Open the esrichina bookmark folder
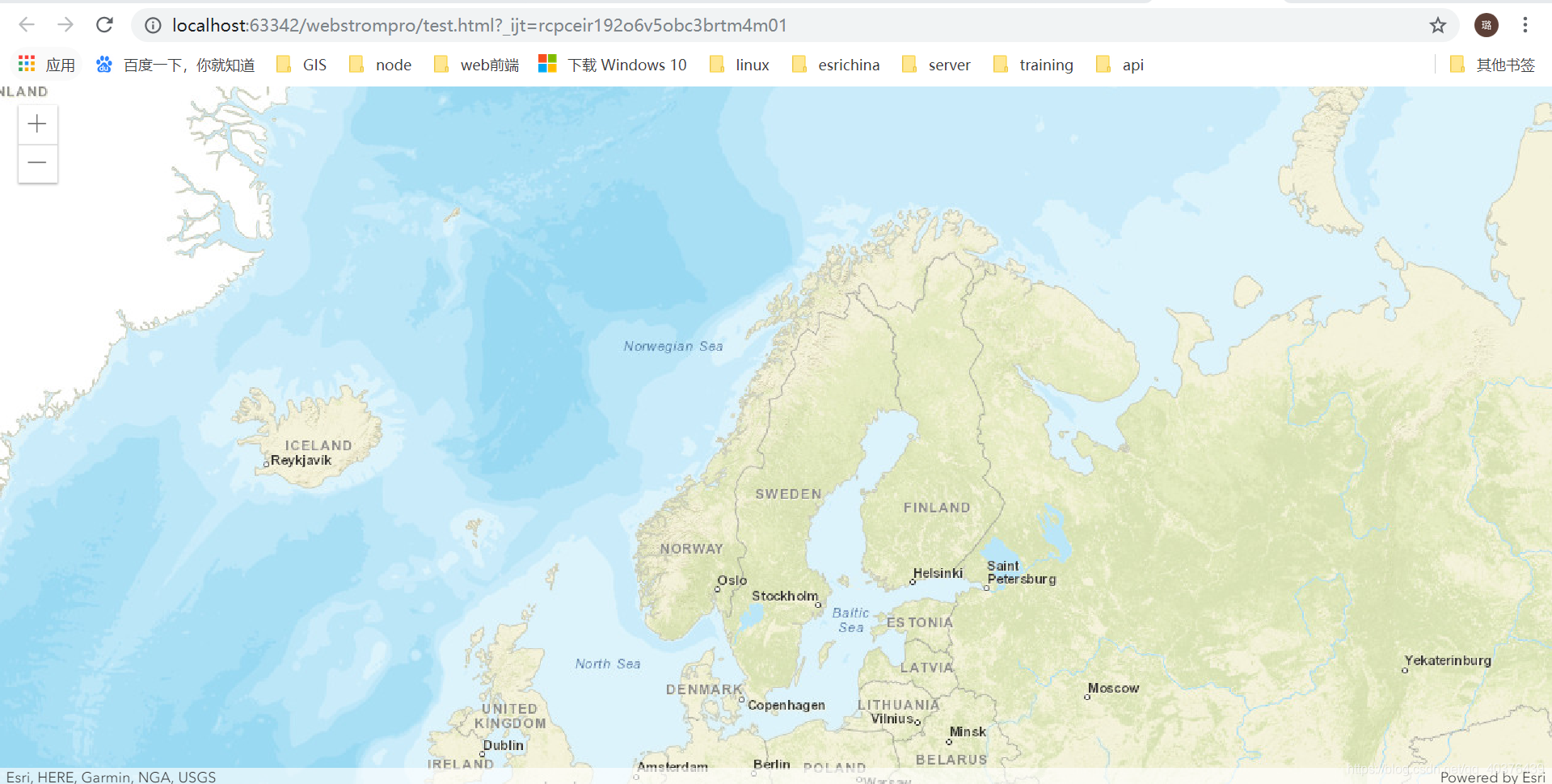 pos(836,65)
